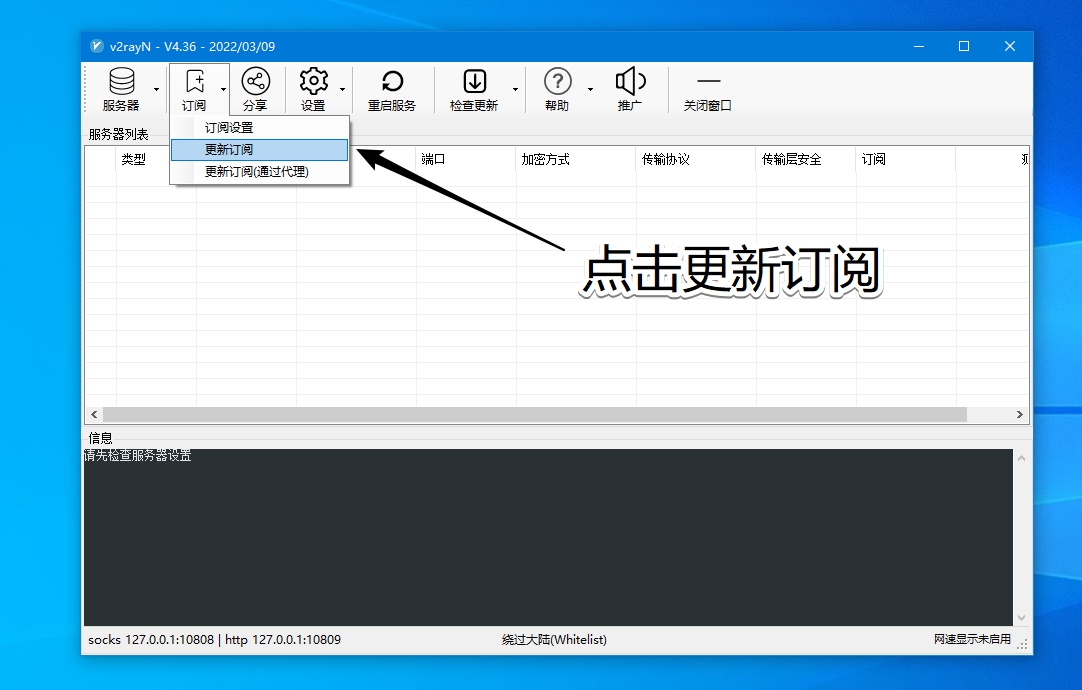The width and height of the screenshot is (1082, 690).
Task: Click the horizontal scrollbar right arrow
Action: [1020, 414]
